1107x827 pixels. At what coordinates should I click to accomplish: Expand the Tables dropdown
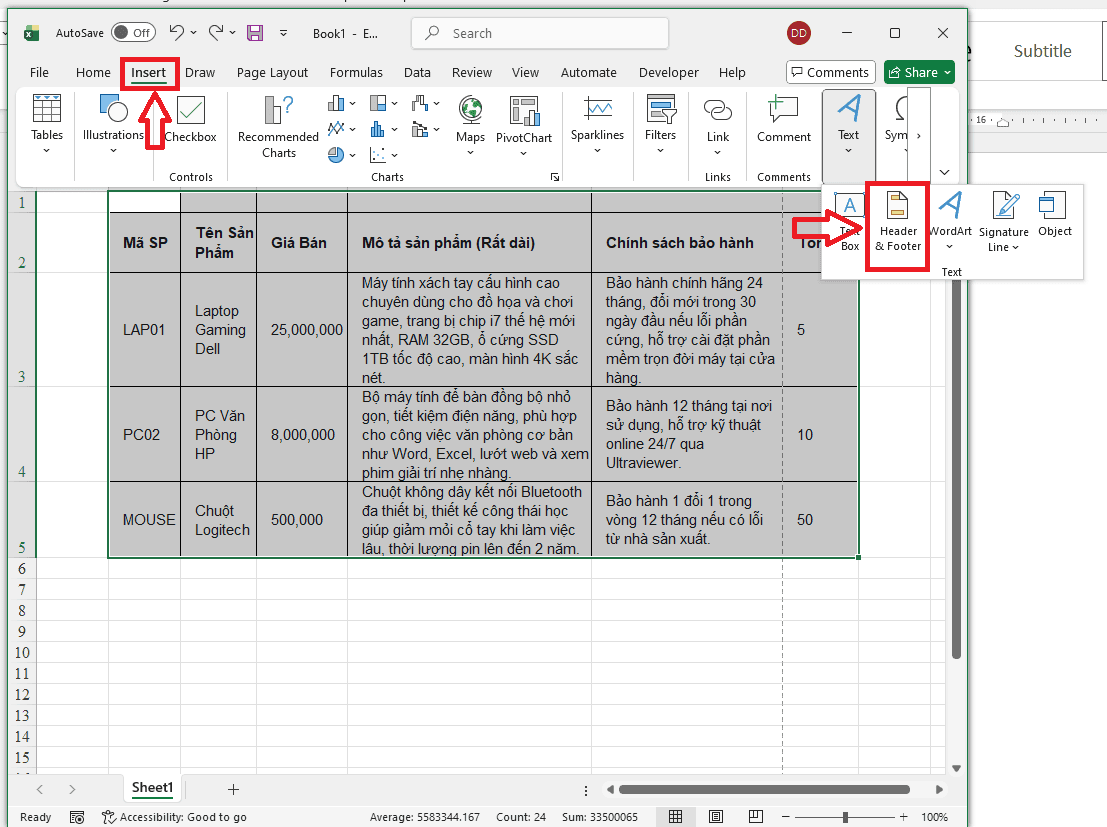click(47, 150)
